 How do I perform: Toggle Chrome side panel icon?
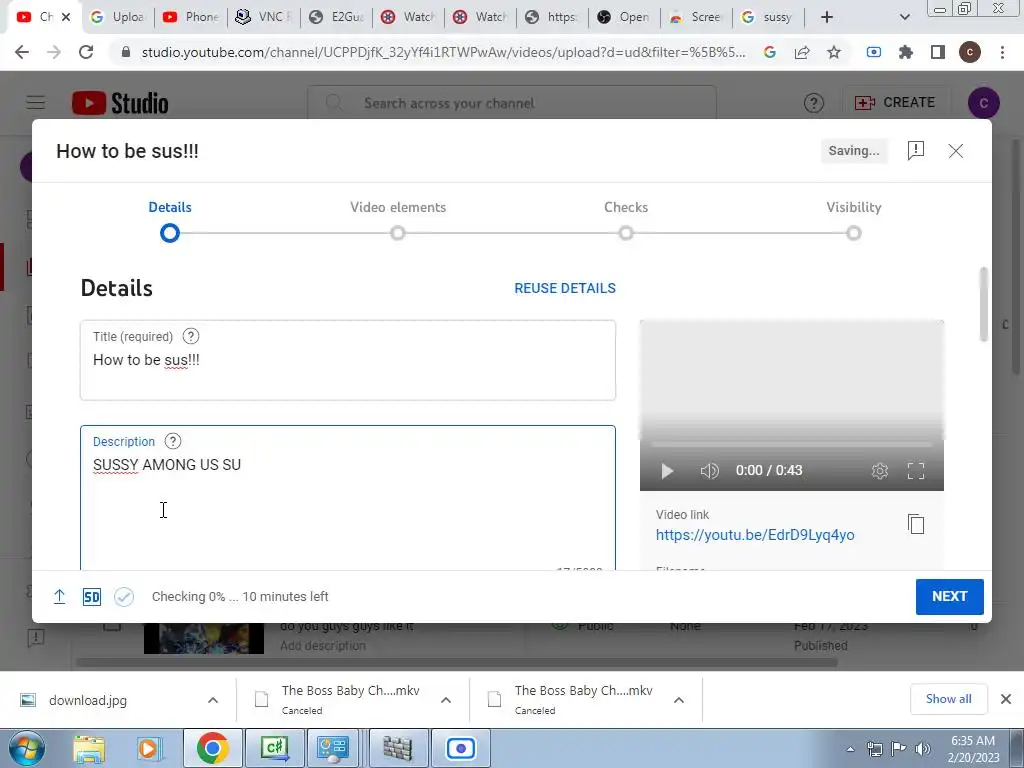[x=938, y=52]
